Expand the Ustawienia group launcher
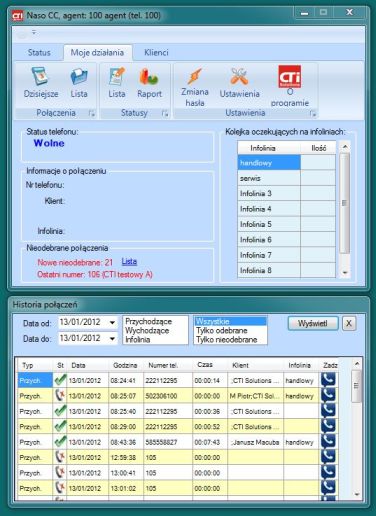This screenshot has height=516, width=376. tap(313, 114)
